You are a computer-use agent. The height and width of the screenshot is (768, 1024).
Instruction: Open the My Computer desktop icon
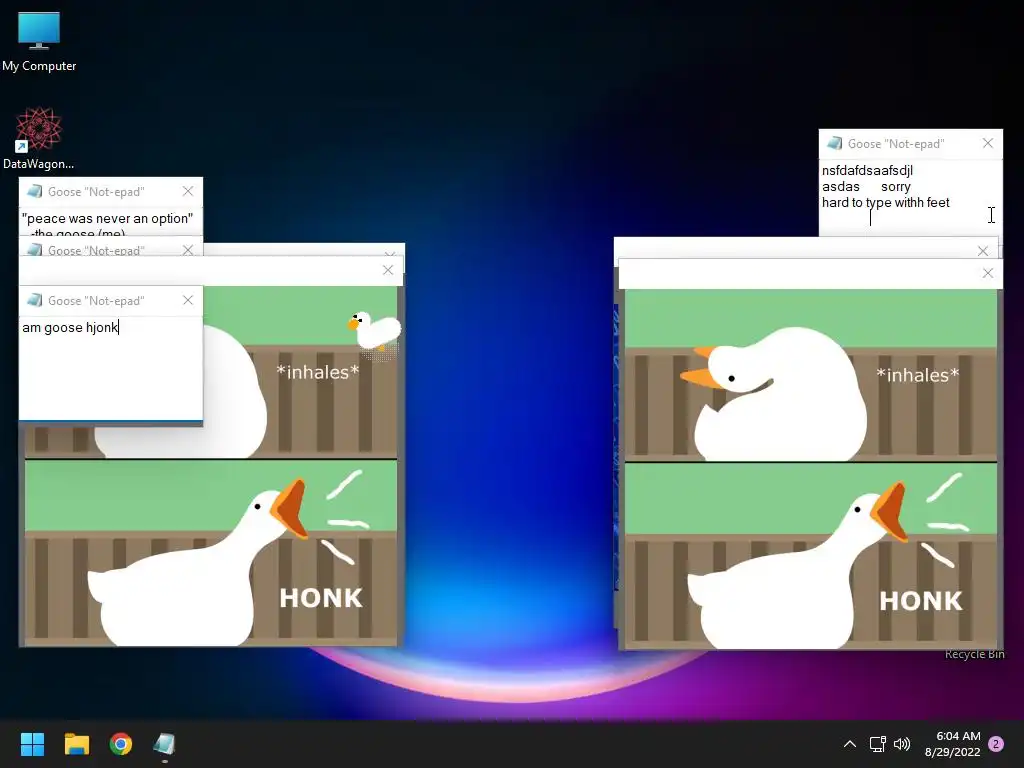click(39, 40)
